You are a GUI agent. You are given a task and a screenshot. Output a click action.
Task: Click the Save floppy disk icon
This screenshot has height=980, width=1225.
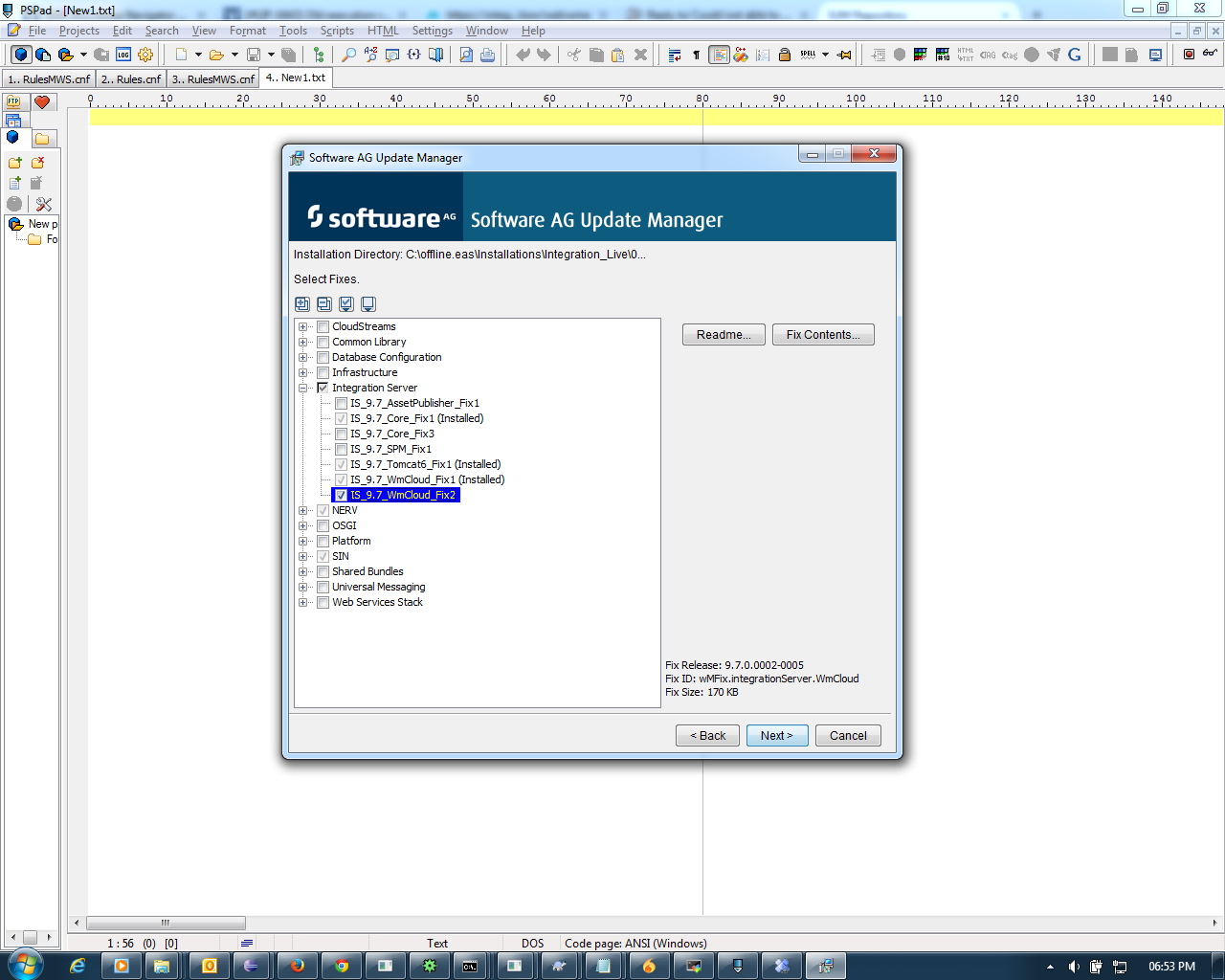[254, 55]
